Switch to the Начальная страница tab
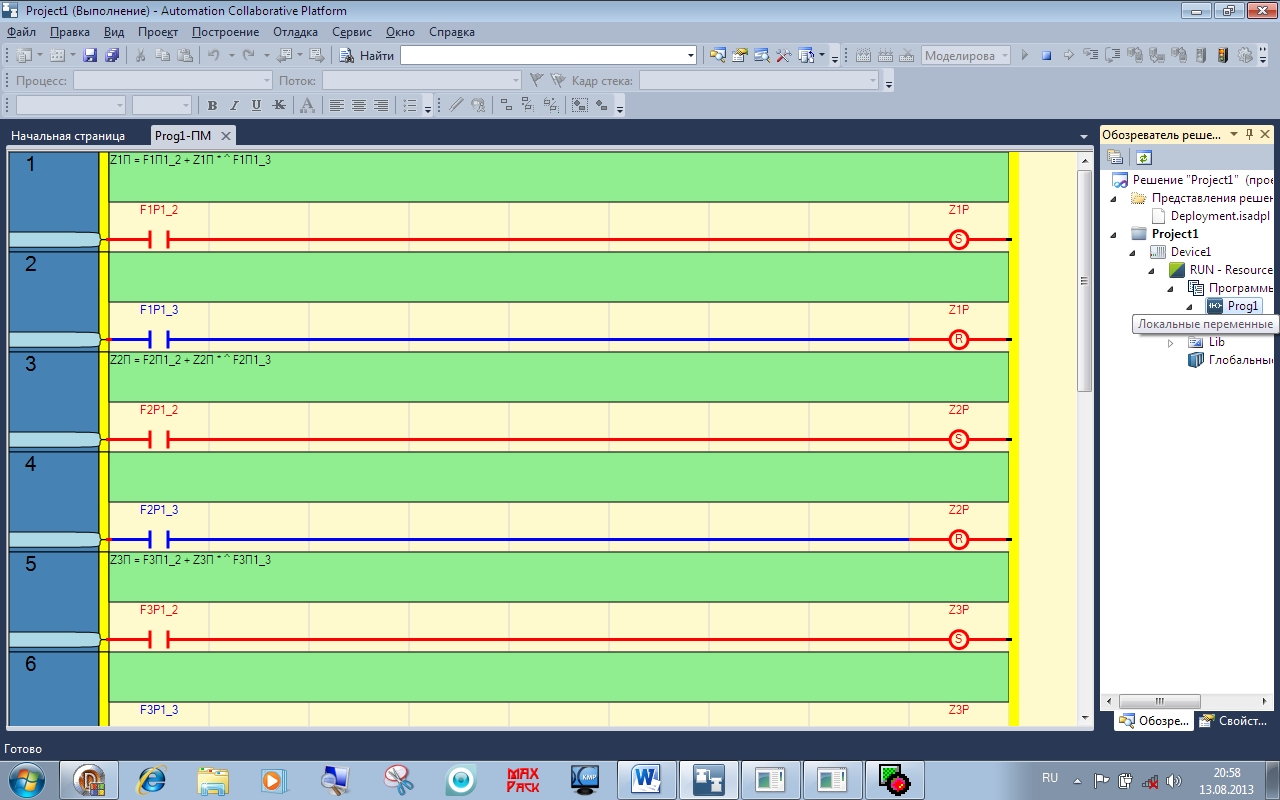Image resolution: width=1280 pixels, height=800 pixels. pyautogui.click(x=68, y=136)
